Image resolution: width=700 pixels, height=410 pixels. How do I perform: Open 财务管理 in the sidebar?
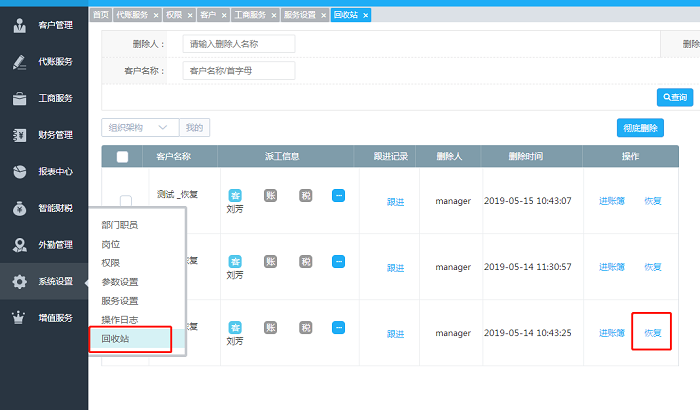tap(44, 135)
